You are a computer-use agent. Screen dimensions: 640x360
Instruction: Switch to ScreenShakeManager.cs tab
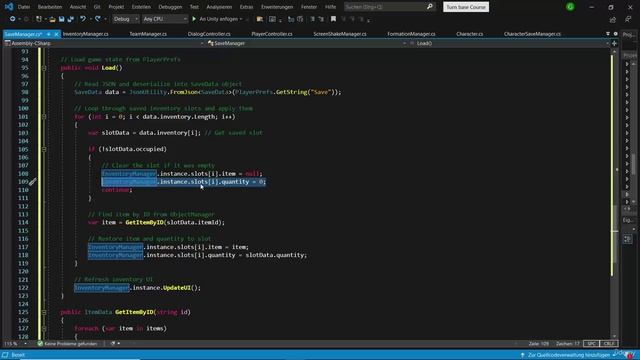340,34
